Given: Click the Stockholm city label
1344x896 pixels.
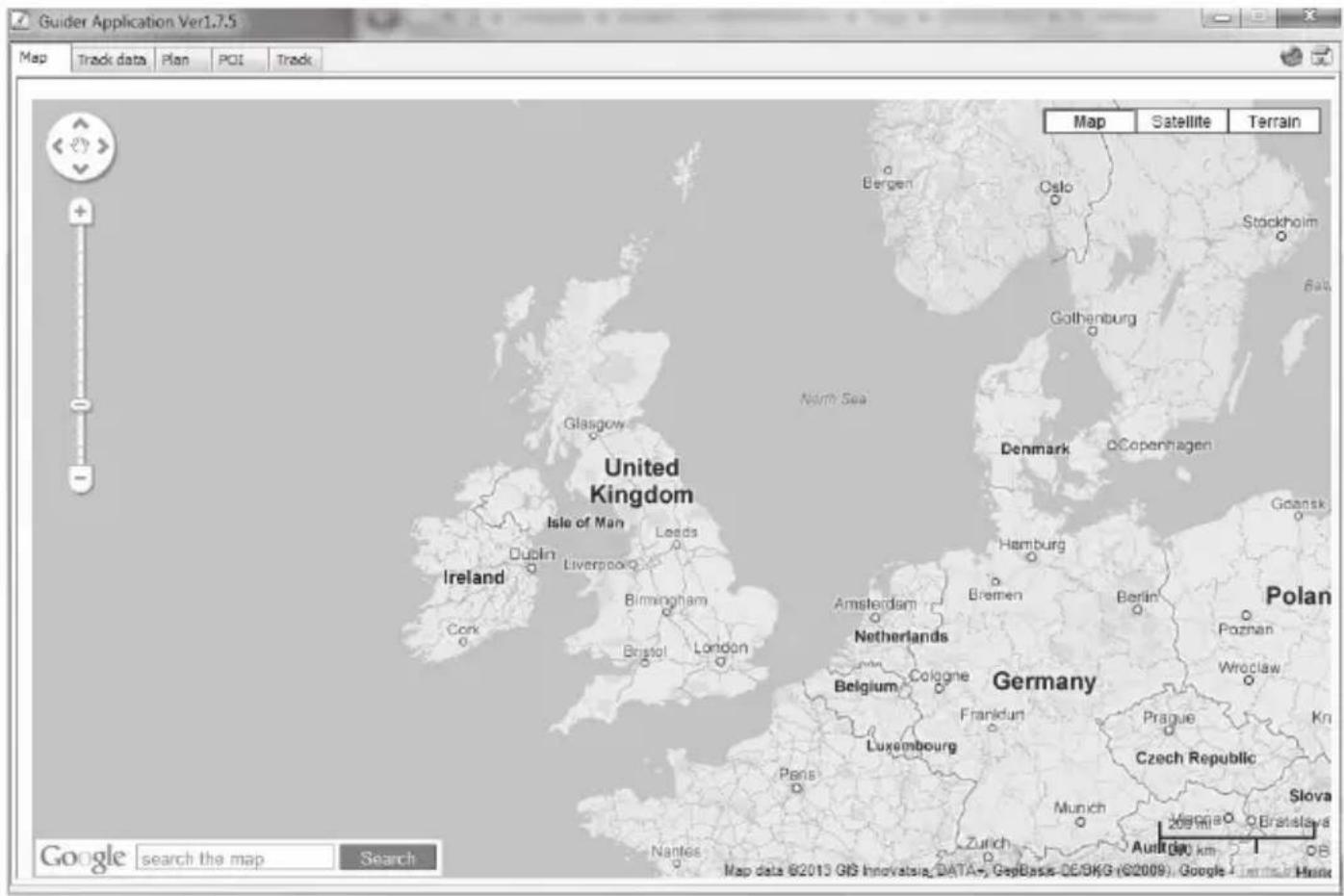Looking at the screenshot, I should 1279,221.
